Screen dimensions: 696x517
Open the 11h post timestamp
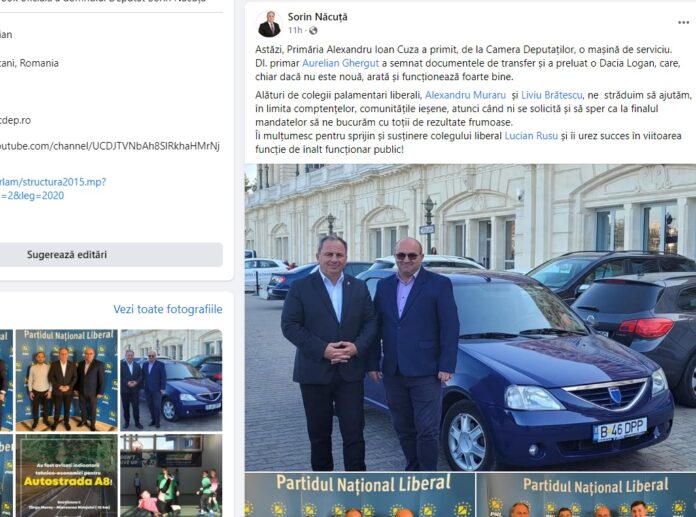click(x=295, y=30)
